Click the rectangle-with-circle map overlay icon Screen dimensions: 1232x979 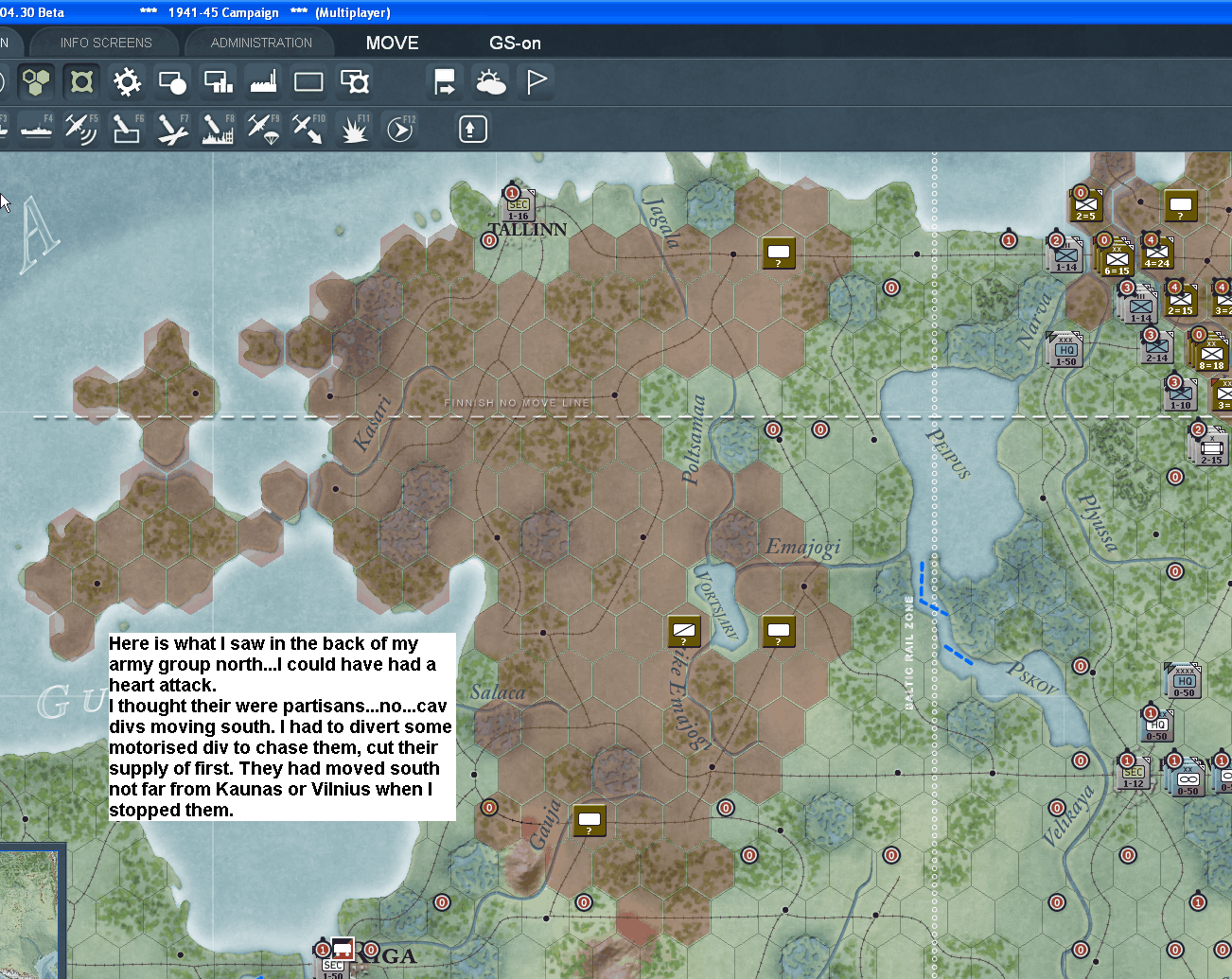[172, 82]
